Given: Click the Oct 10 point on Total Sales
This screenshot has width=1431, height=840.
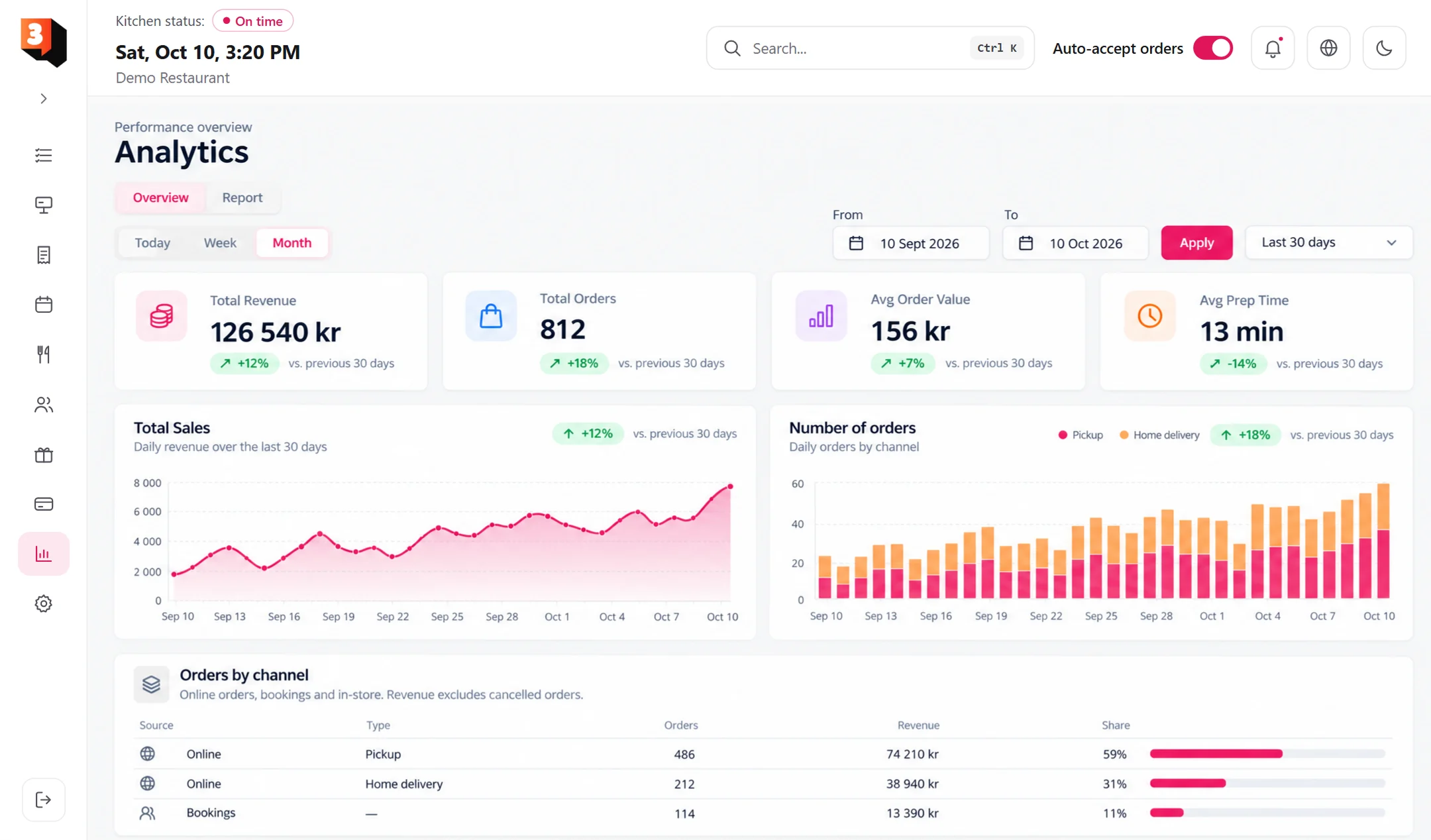Looking at the screenshot, I should coord(731,486).
